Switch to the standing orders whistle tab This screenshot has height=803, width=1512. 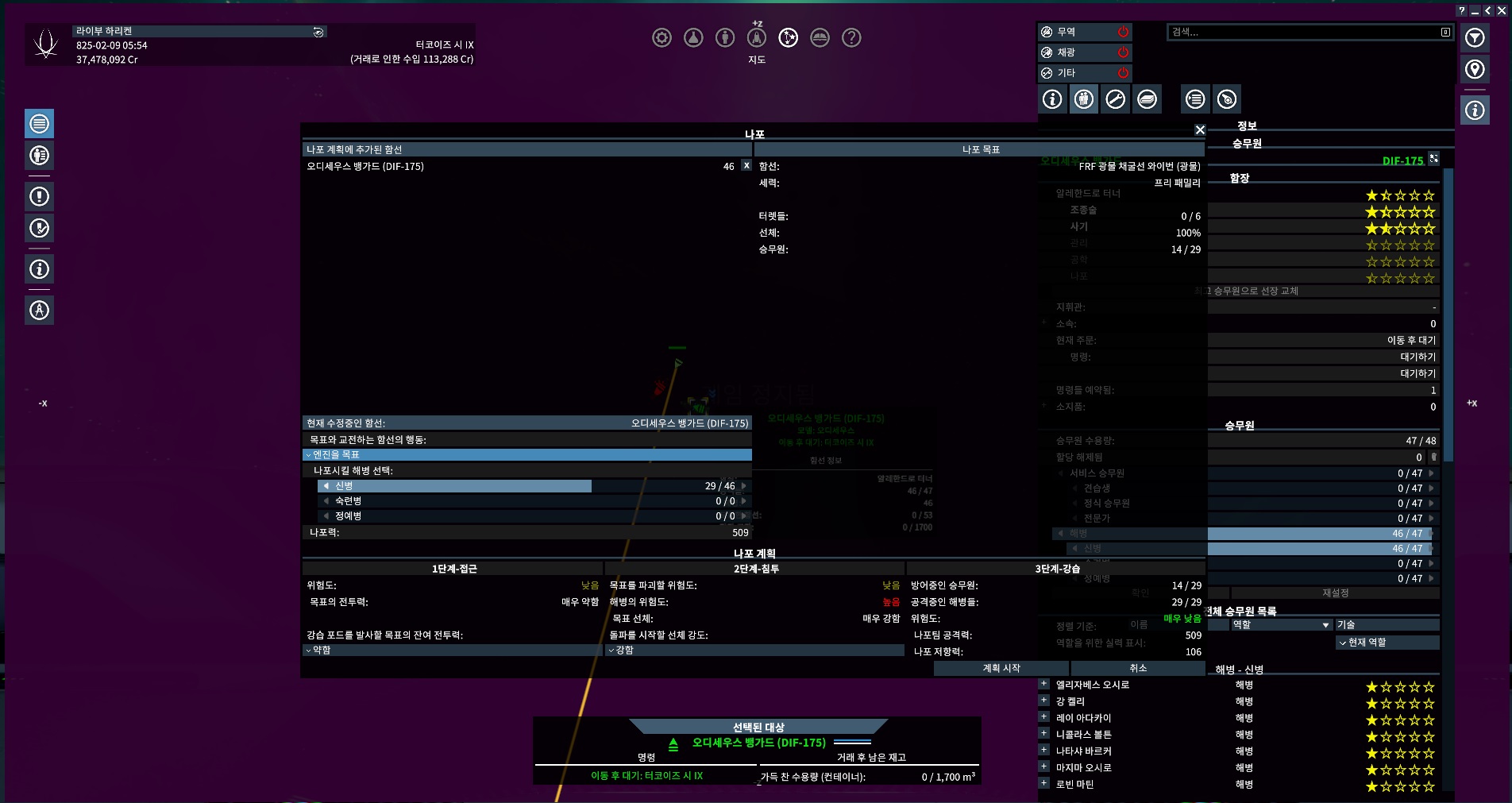[x=1227, y=99]
